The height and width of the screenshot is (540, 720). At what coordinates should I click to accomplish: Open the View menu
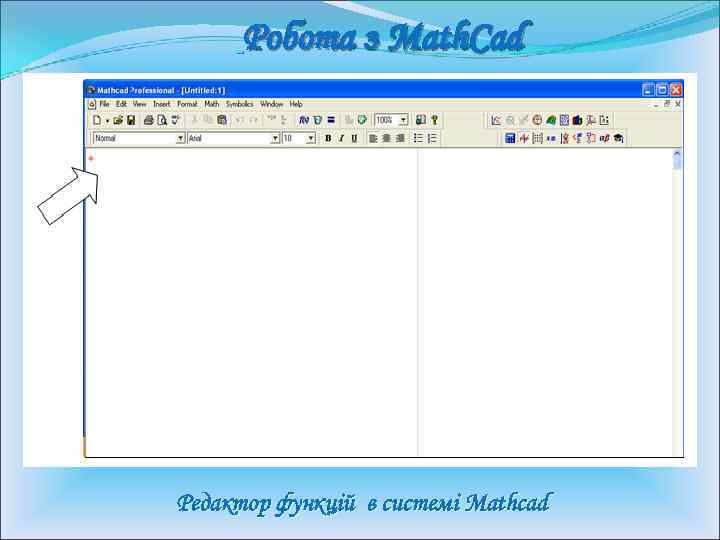point(140,104)
